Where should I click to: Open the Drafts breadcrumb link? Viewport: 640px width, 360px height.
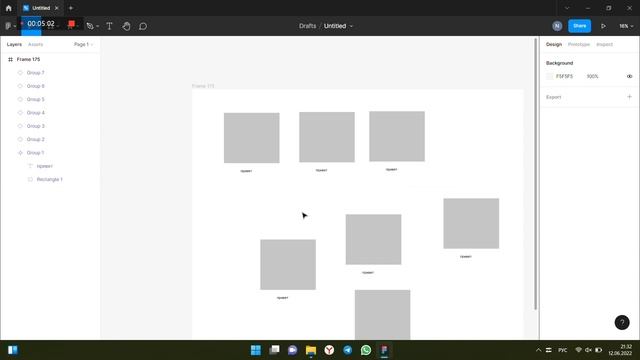click(x=307, y=26)
